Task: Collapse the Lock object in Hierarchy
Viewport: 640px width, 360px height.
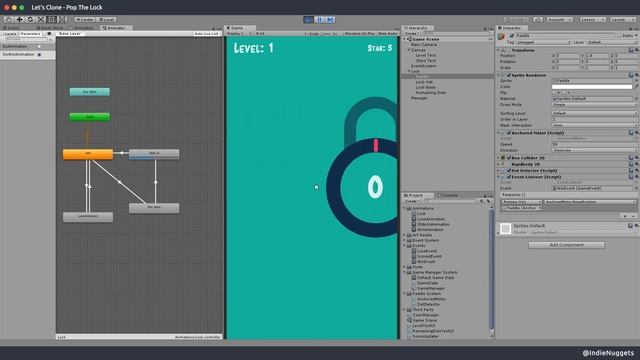Action: coord(409,71)
